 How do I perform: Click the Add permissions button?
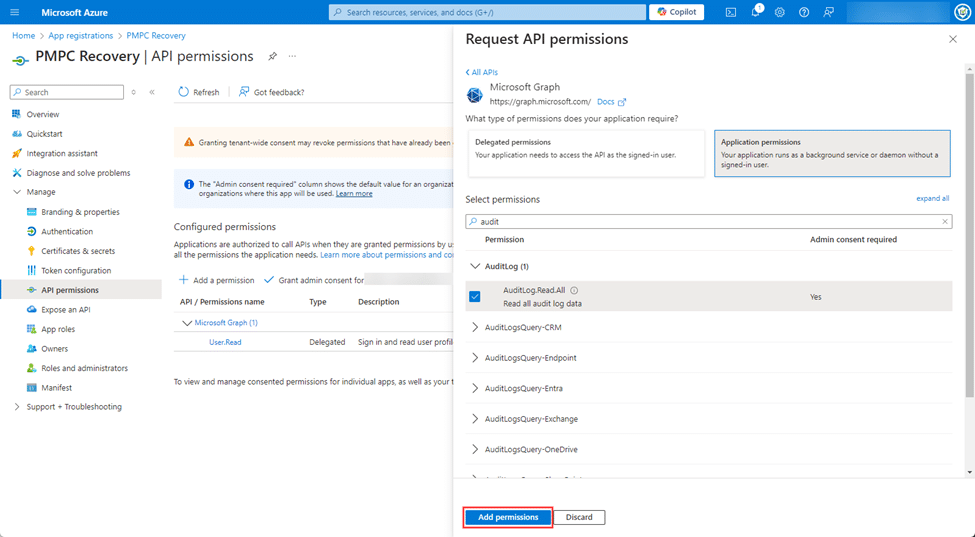[x=508, y=517]
